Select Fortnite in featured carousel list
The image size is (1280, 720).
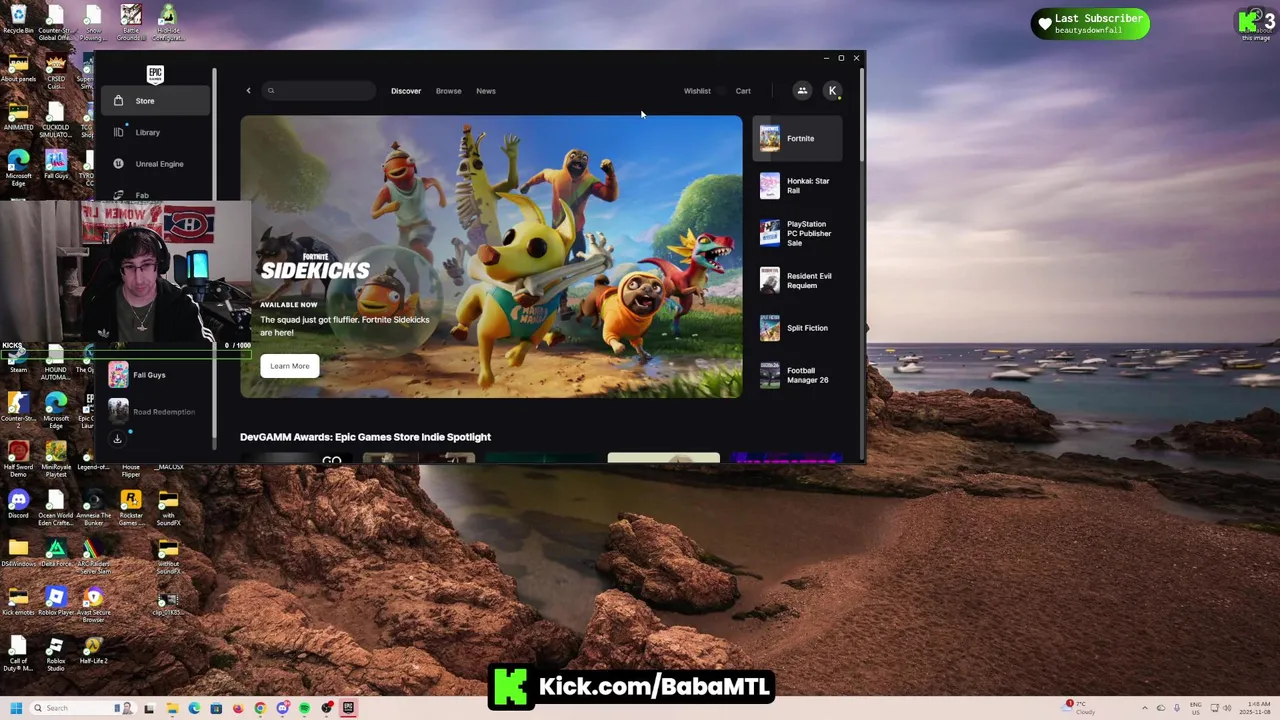point(798,139)
